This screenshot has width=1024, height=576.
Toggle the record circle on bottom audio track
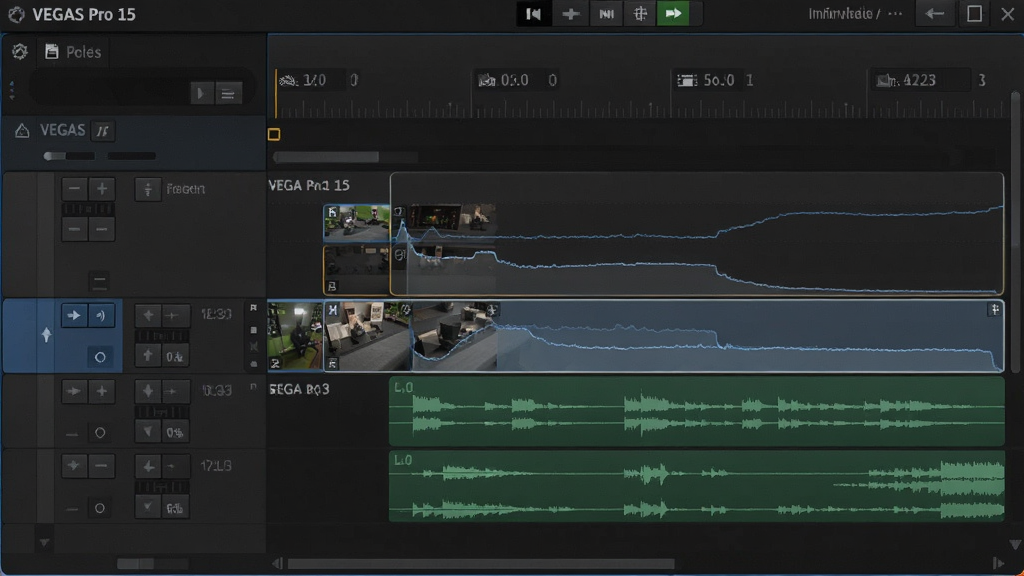click(100, 508)
